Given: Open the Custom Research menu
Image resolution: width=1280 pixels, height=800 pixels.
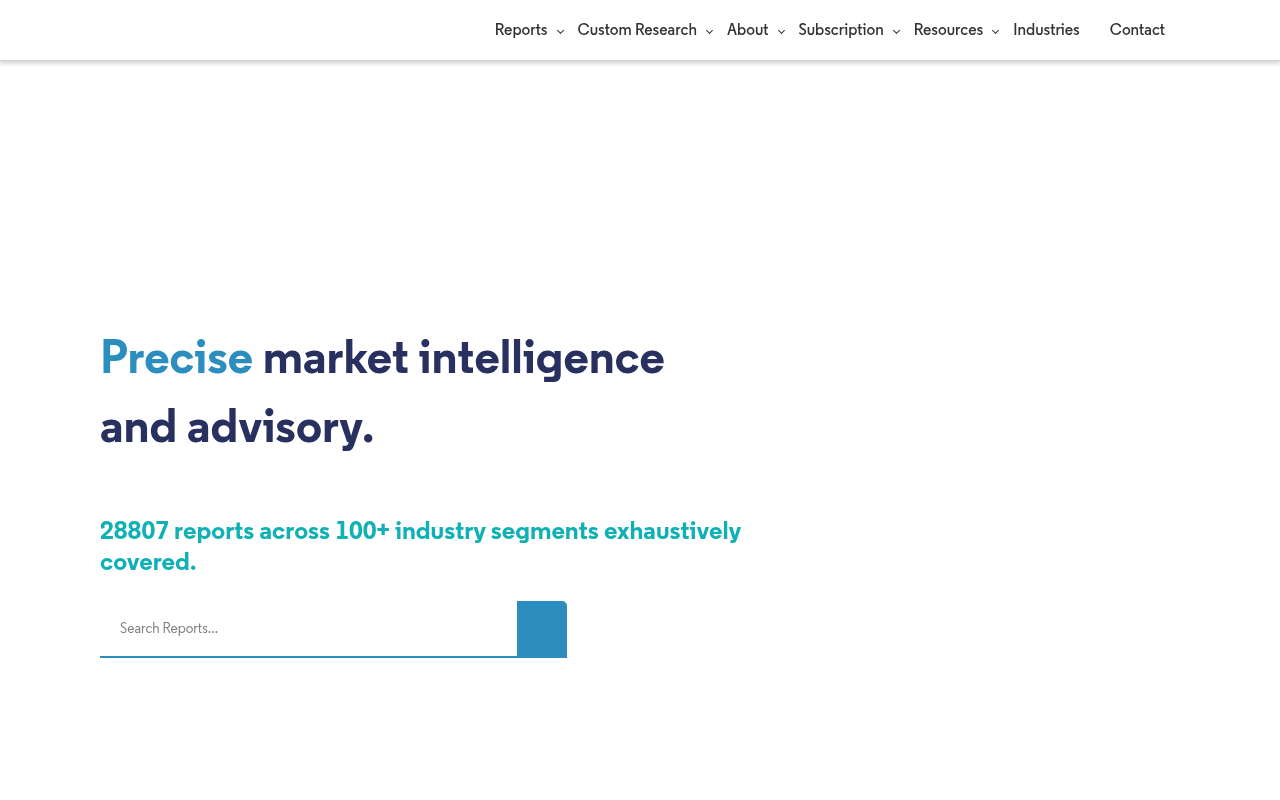Looking at the screenshot, I should coord(637,30).
